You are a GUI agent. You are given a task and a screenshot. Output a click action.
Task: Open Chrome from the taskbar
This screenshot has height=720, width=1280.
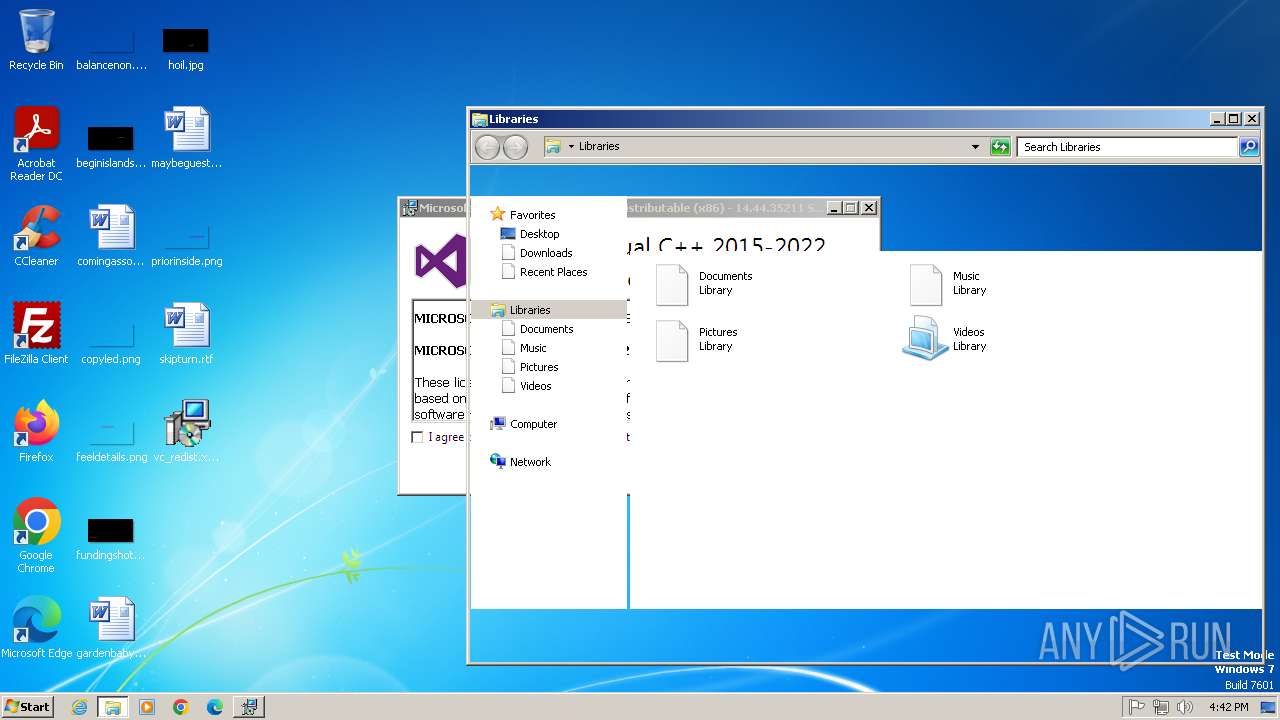181,707
